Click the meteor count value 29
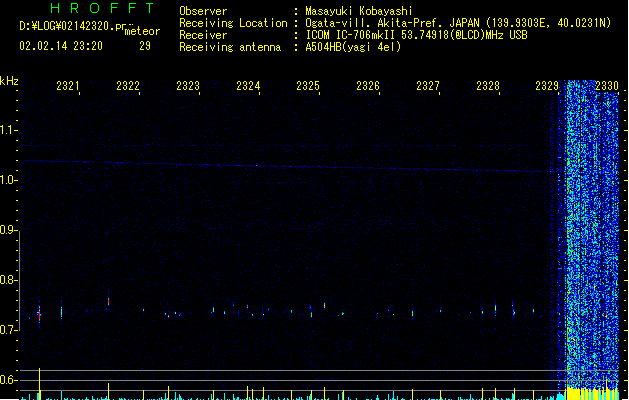This screenshot has width=629, height=400. (145, 46)
